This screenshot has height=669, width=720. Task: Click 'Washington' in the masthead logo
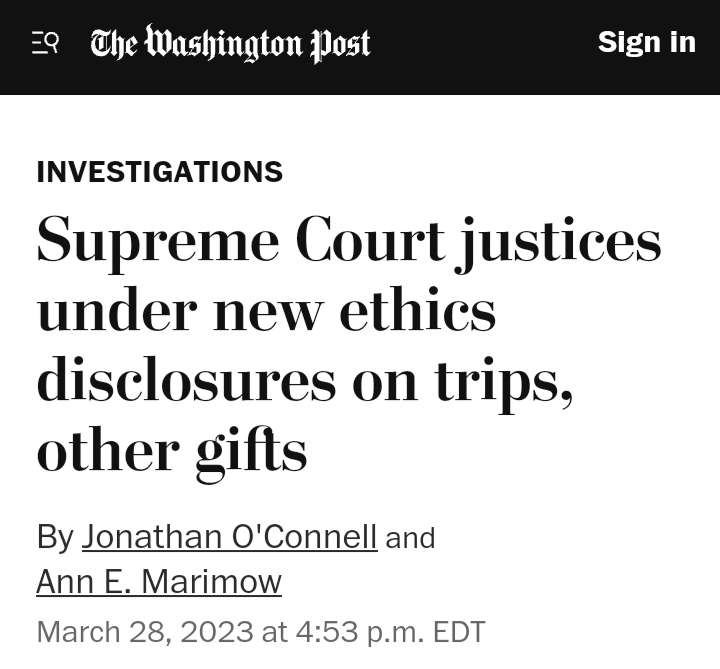tap(224, 43)
